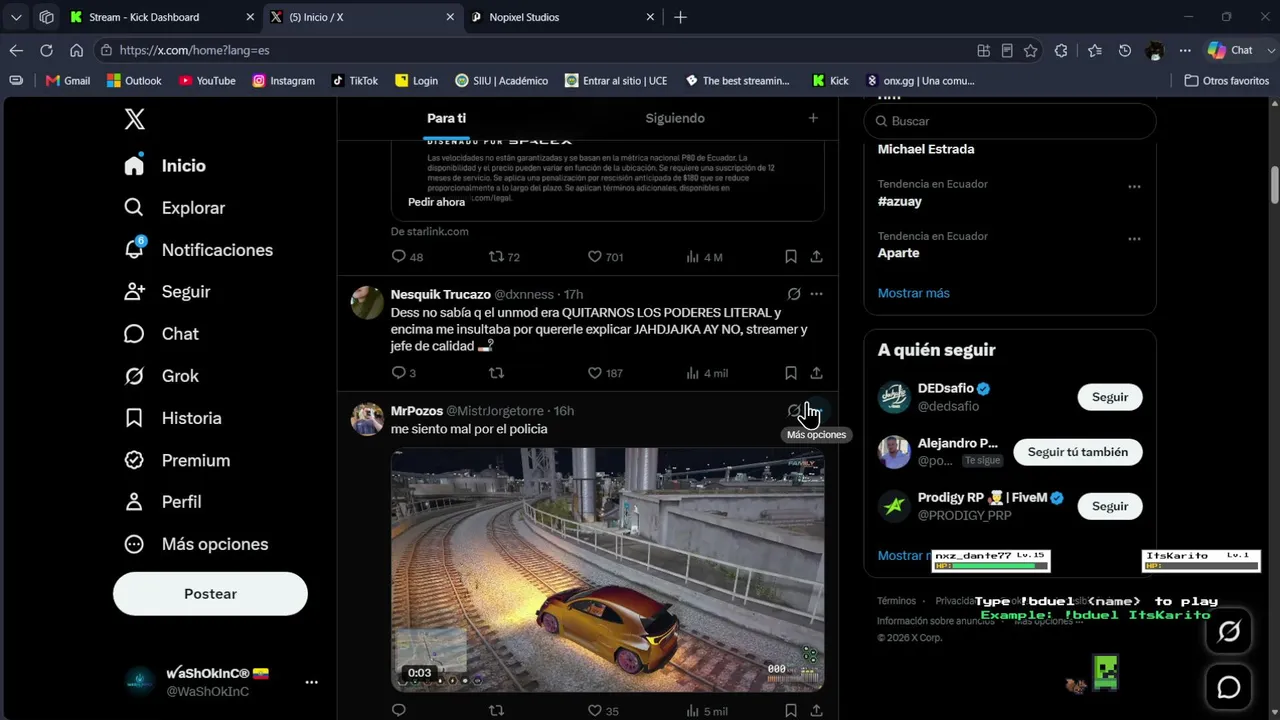Repost the Nesquik Trucazo post
The height and width of the screenshot is (720, 1280).
coord(496,373)
